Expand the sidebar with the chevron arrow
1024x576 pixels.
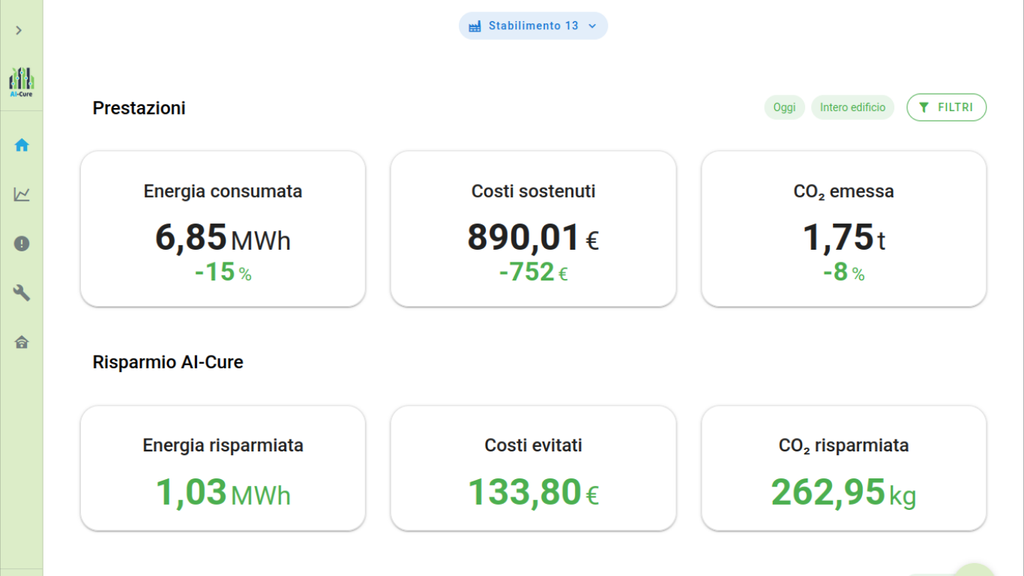[19, 31]
